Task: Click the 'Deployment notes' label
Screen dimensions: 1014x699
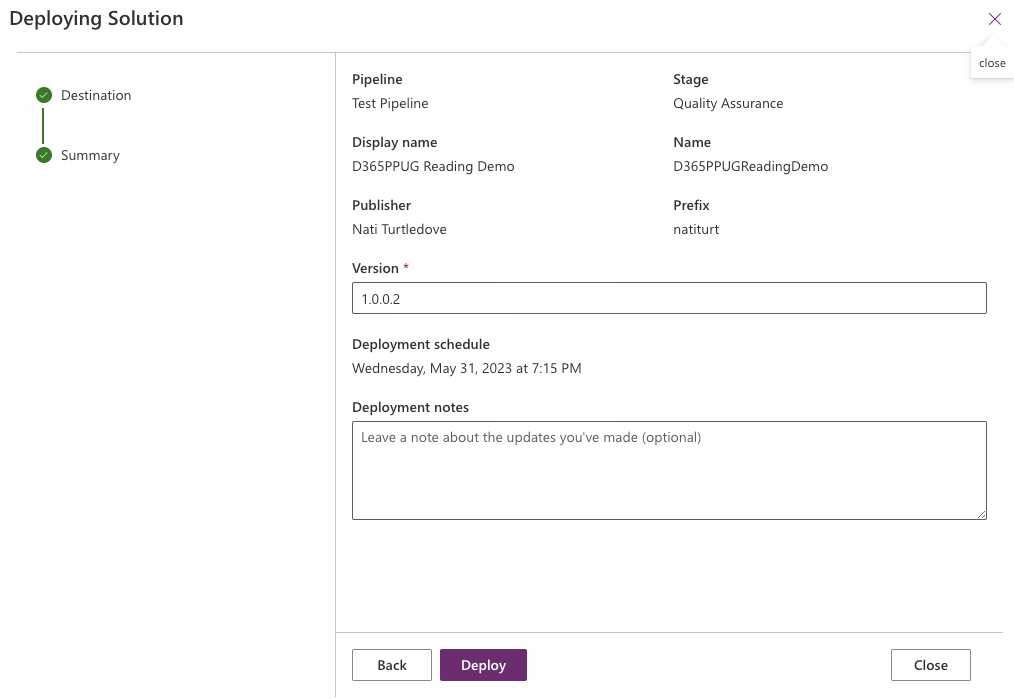Action: point(411,407)
